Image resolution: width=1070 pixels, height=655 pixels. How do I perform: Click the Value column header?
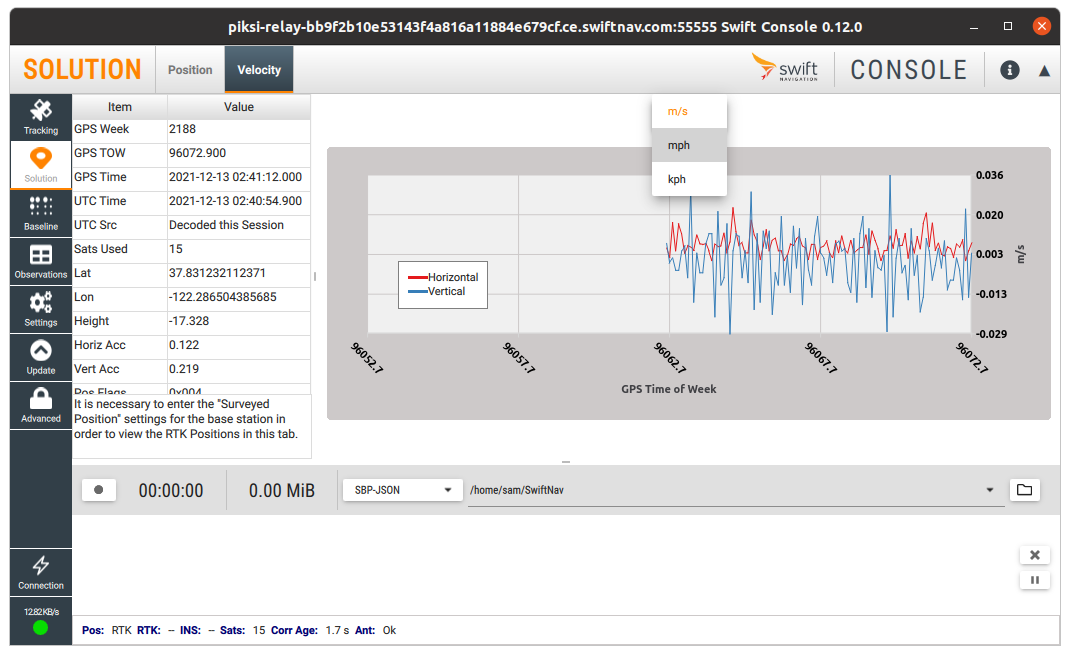[239, 107]
